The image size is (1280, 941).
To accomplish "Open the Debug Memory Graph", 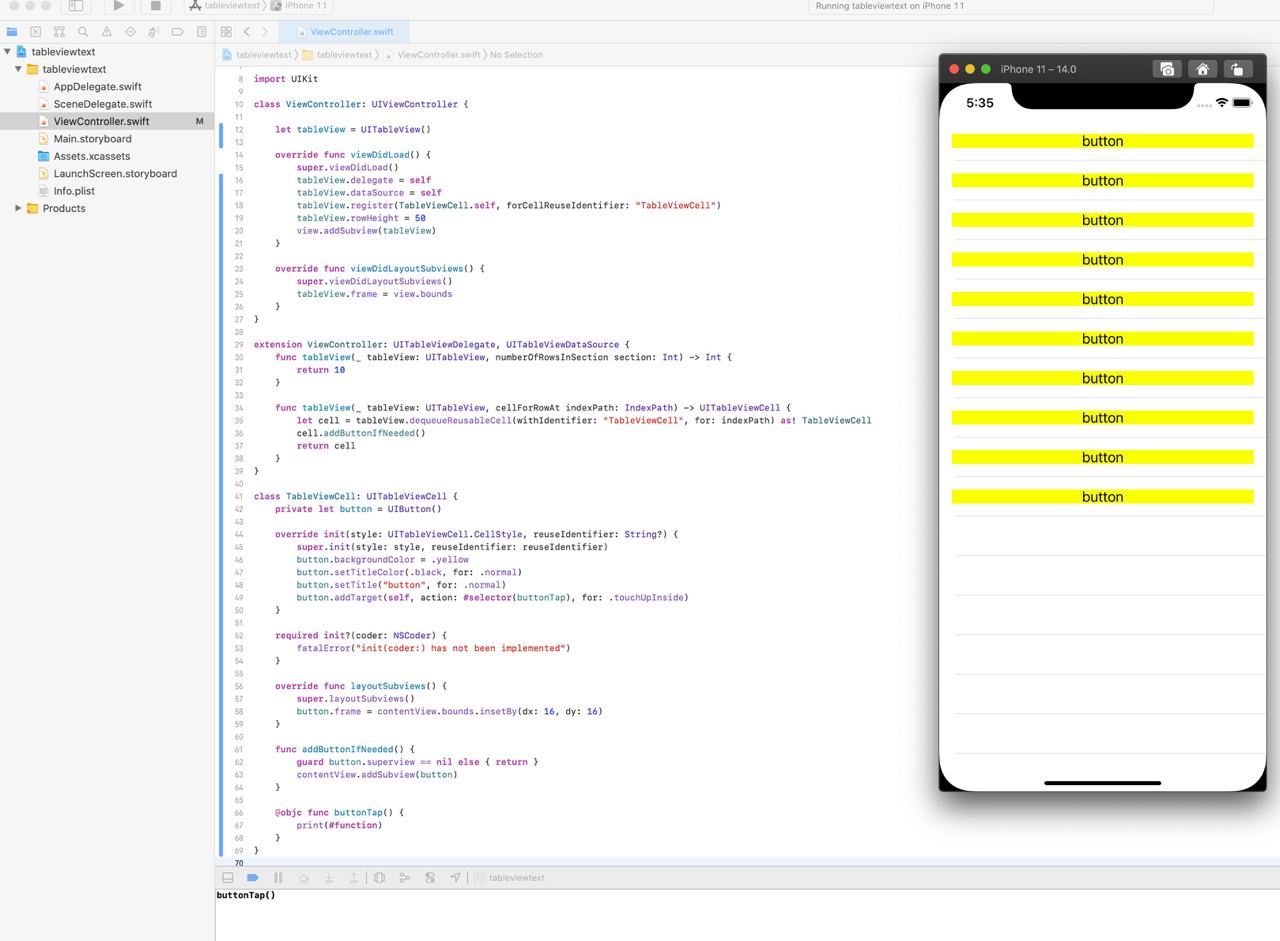I will click(x=405, y=878).
